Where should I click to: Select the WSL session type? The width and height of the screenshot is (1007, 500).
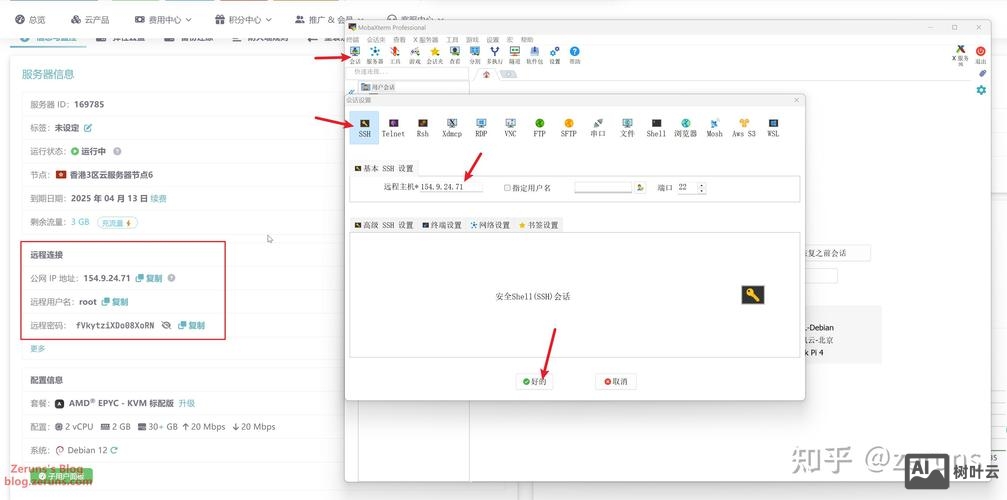pyautogui.click(x=773, y=128)
